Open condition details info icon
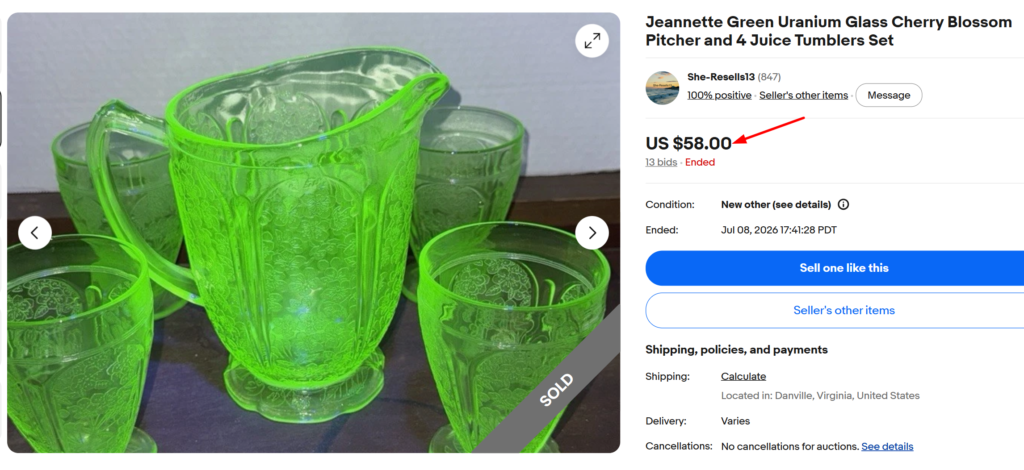The height and width of the screenshot is (470, 1024). (843, 205)
